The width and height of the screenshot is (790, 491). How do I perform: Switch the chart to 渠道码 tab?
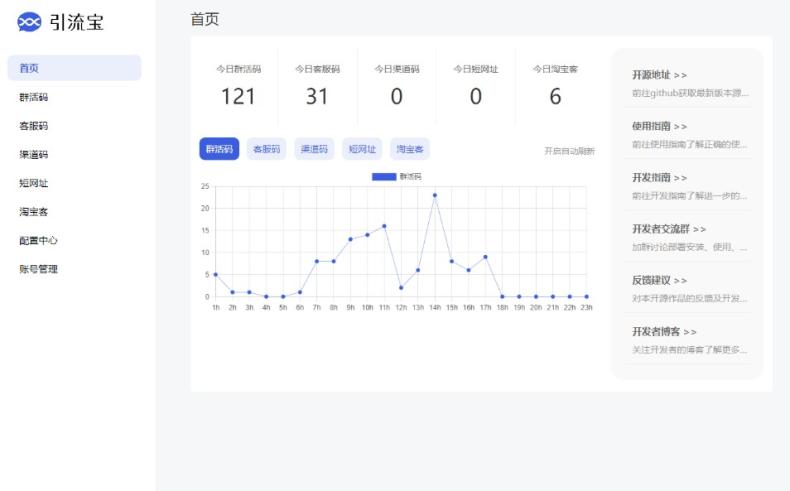click(314, 149)
